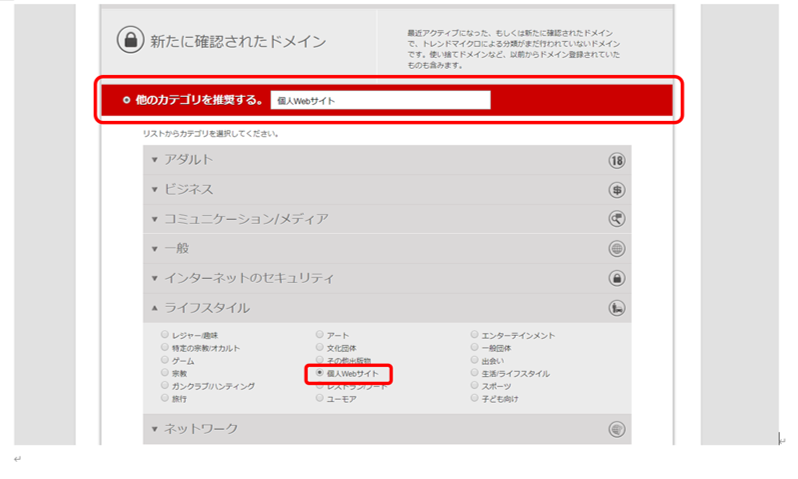
Task: Choose the 旅行 radio option
Action: [x=165, y=398]
